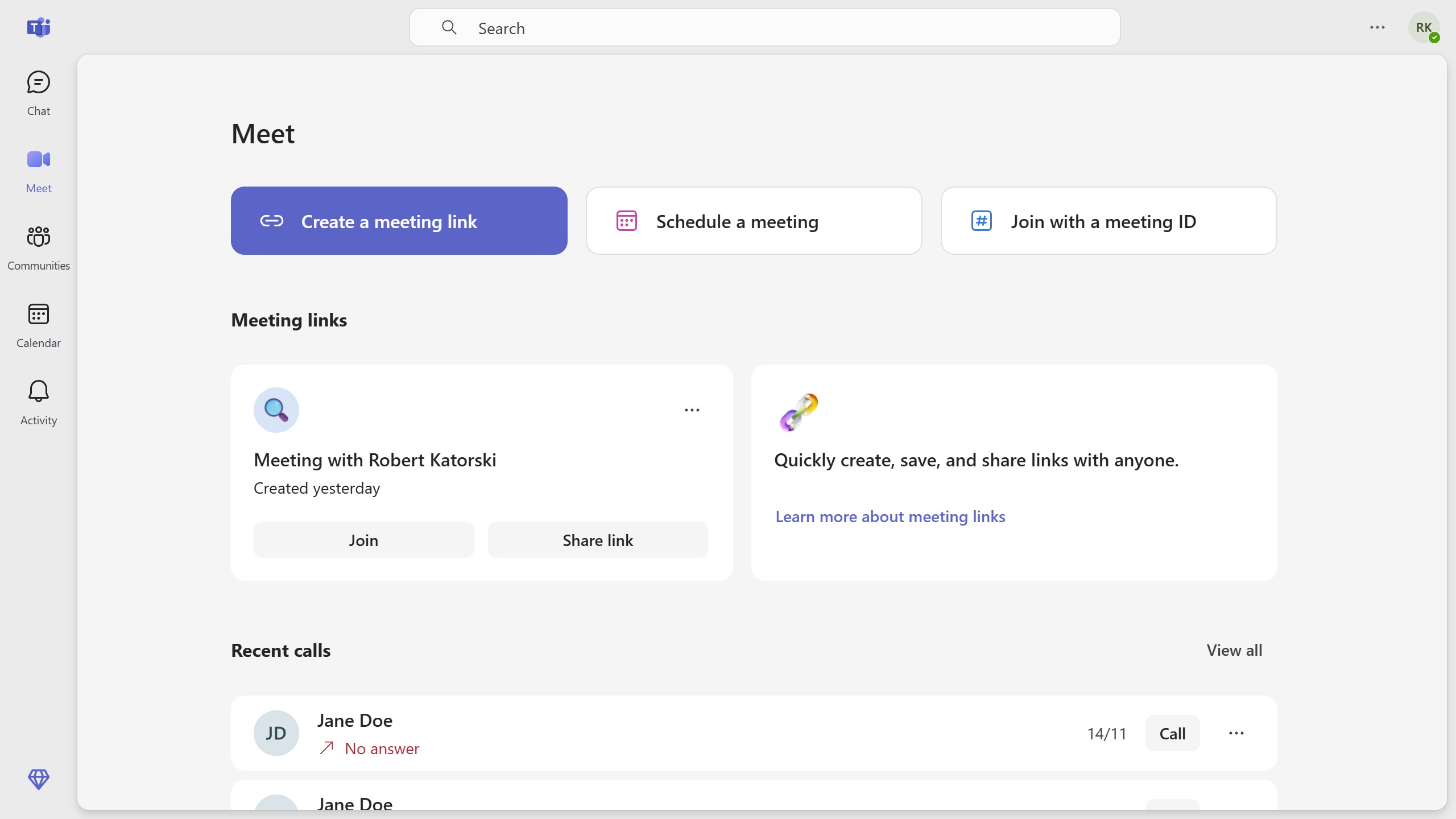The image size is (1456, 819).
Task: Open the Settings and more menu
Action: coord(1377,27)
